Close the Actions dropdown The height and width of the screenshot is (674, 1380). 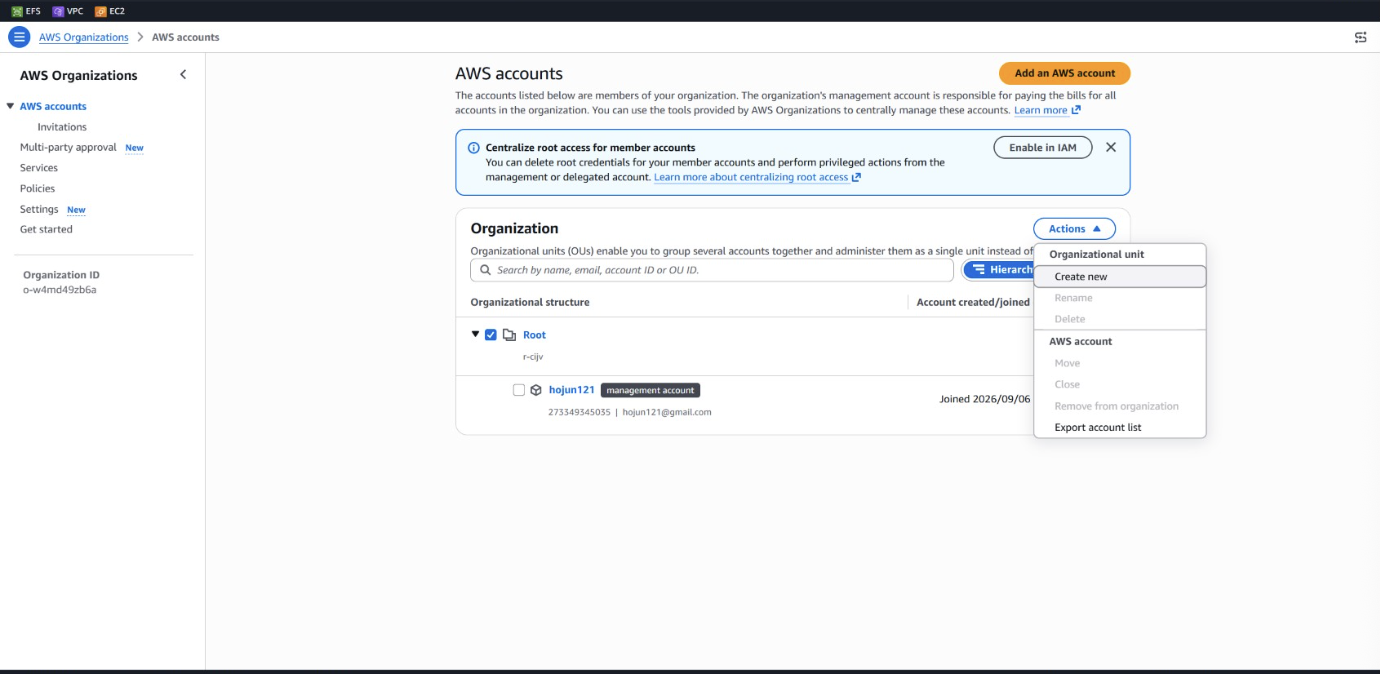(x=1074, y=229)
